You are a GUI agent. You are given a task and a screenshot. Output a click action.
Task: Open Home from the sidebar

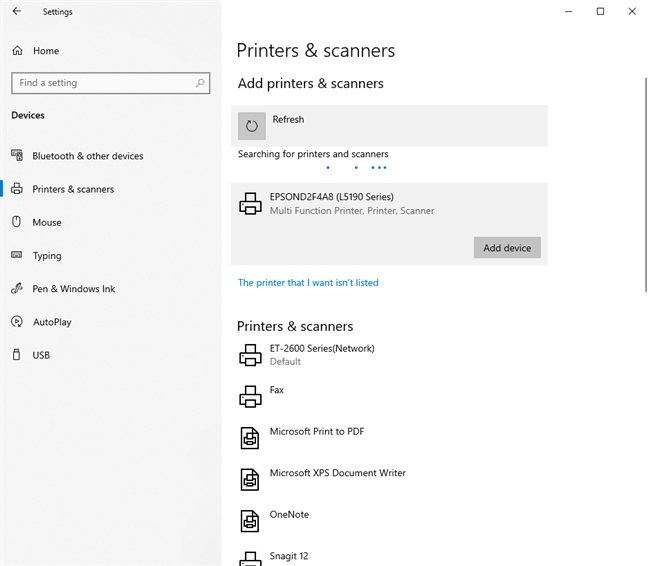click(x=45, y=51)
